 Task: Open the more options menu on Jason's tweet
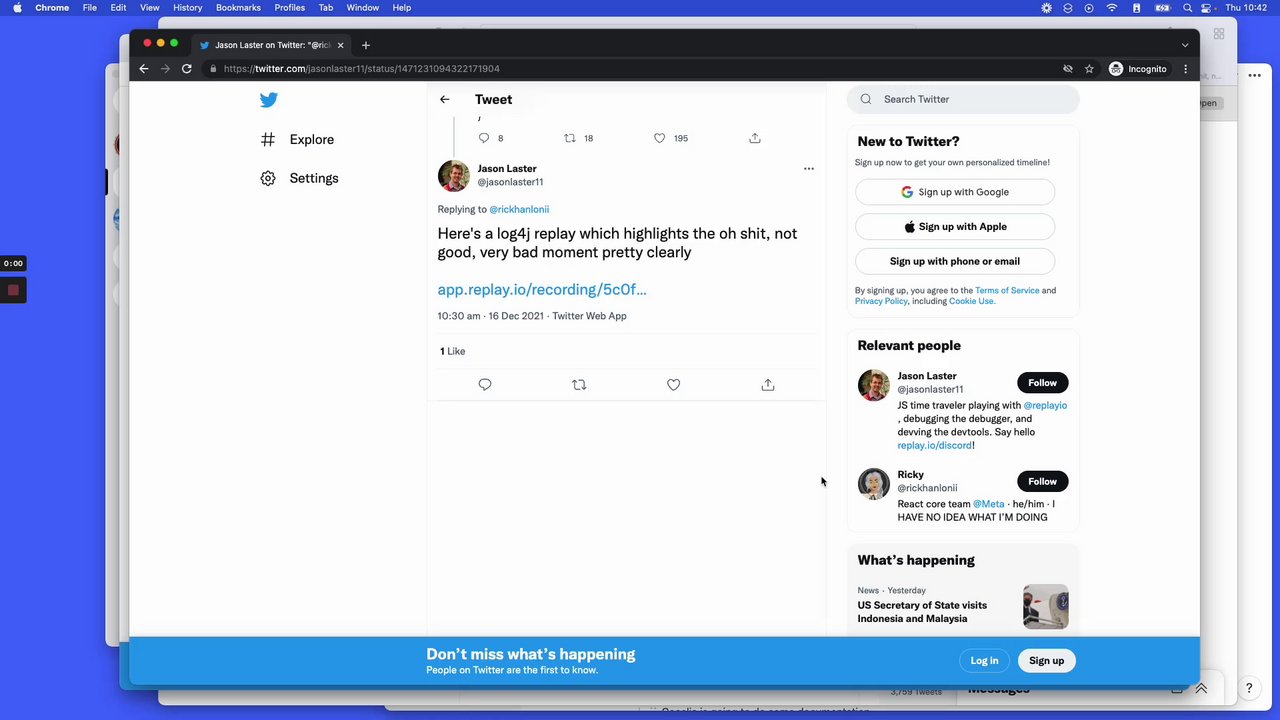809,168
